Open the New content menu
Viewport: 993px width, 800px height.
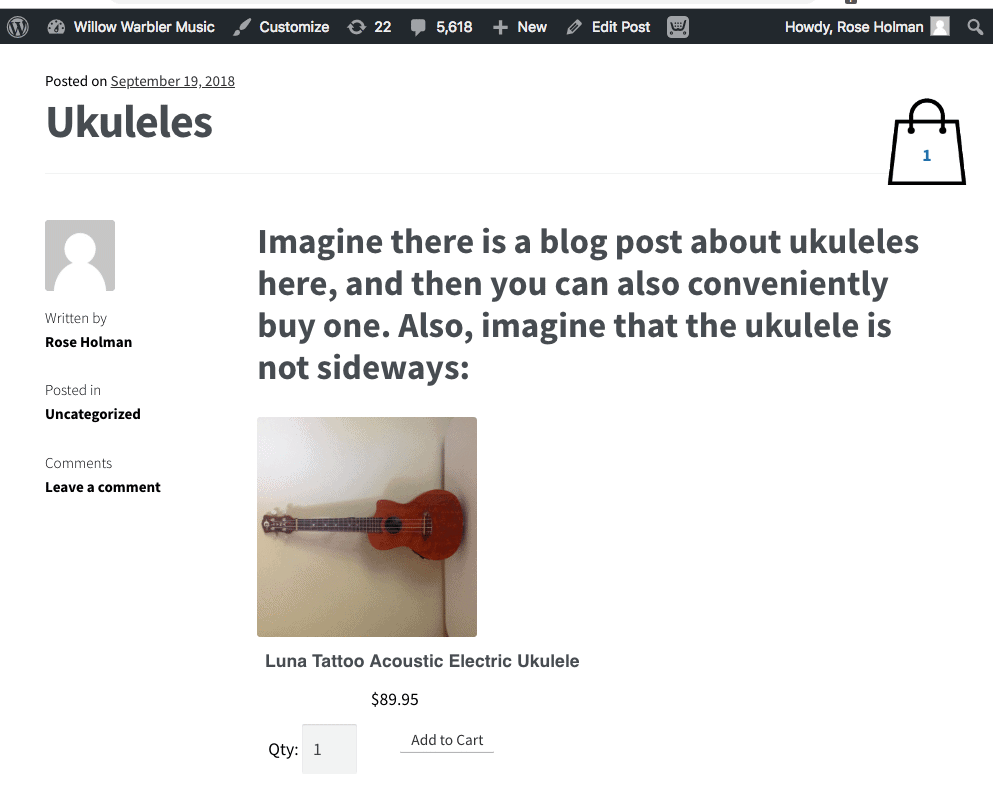pos(532,27)
